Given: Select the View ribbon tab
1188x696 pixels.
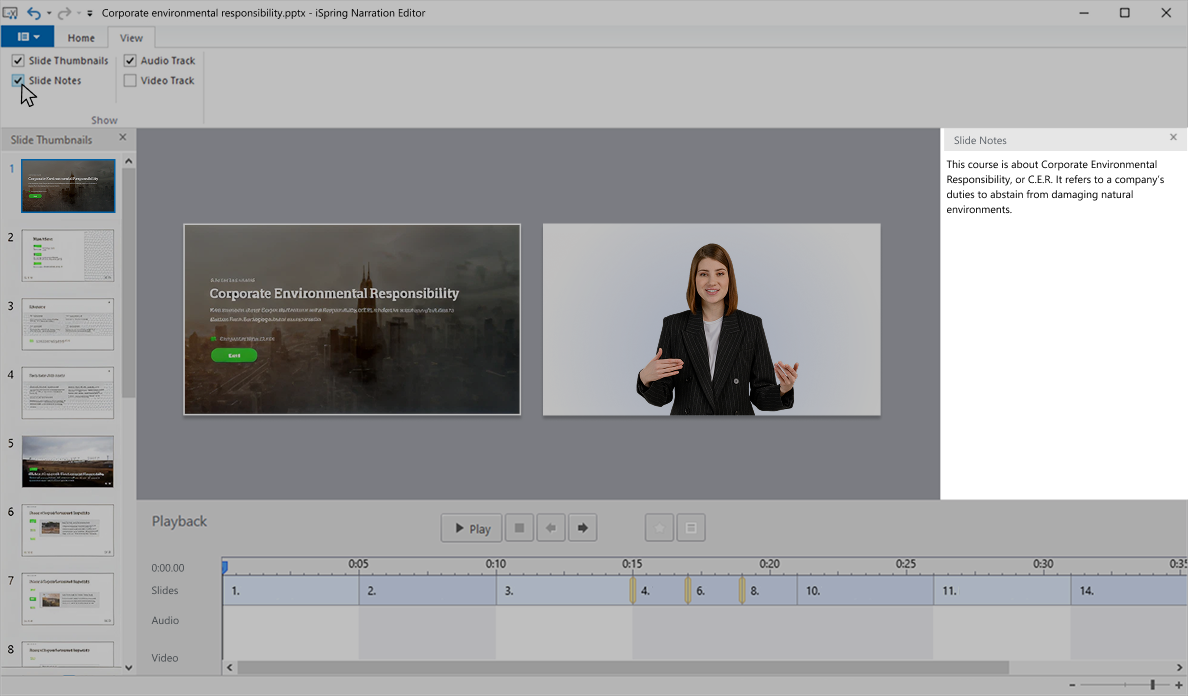Looking at the screenshot, I should pos(131,37).
